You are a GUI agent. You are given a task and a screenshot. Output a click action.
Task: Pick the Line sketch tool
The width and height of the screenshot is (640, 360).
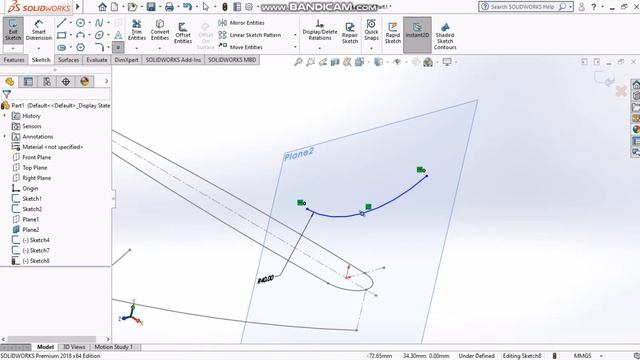61,23
